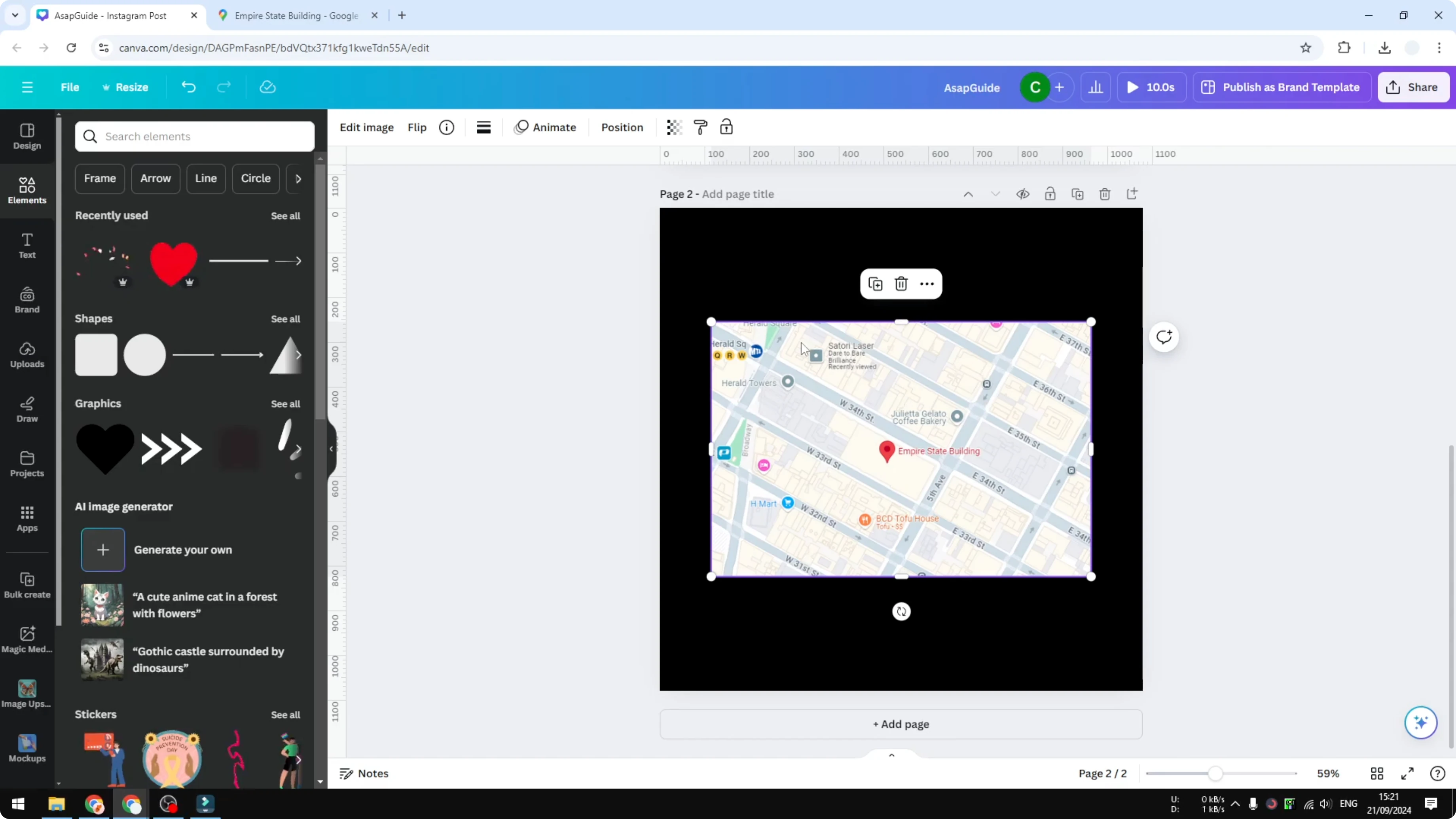Delete the selected map image

(x=901, y=284)
